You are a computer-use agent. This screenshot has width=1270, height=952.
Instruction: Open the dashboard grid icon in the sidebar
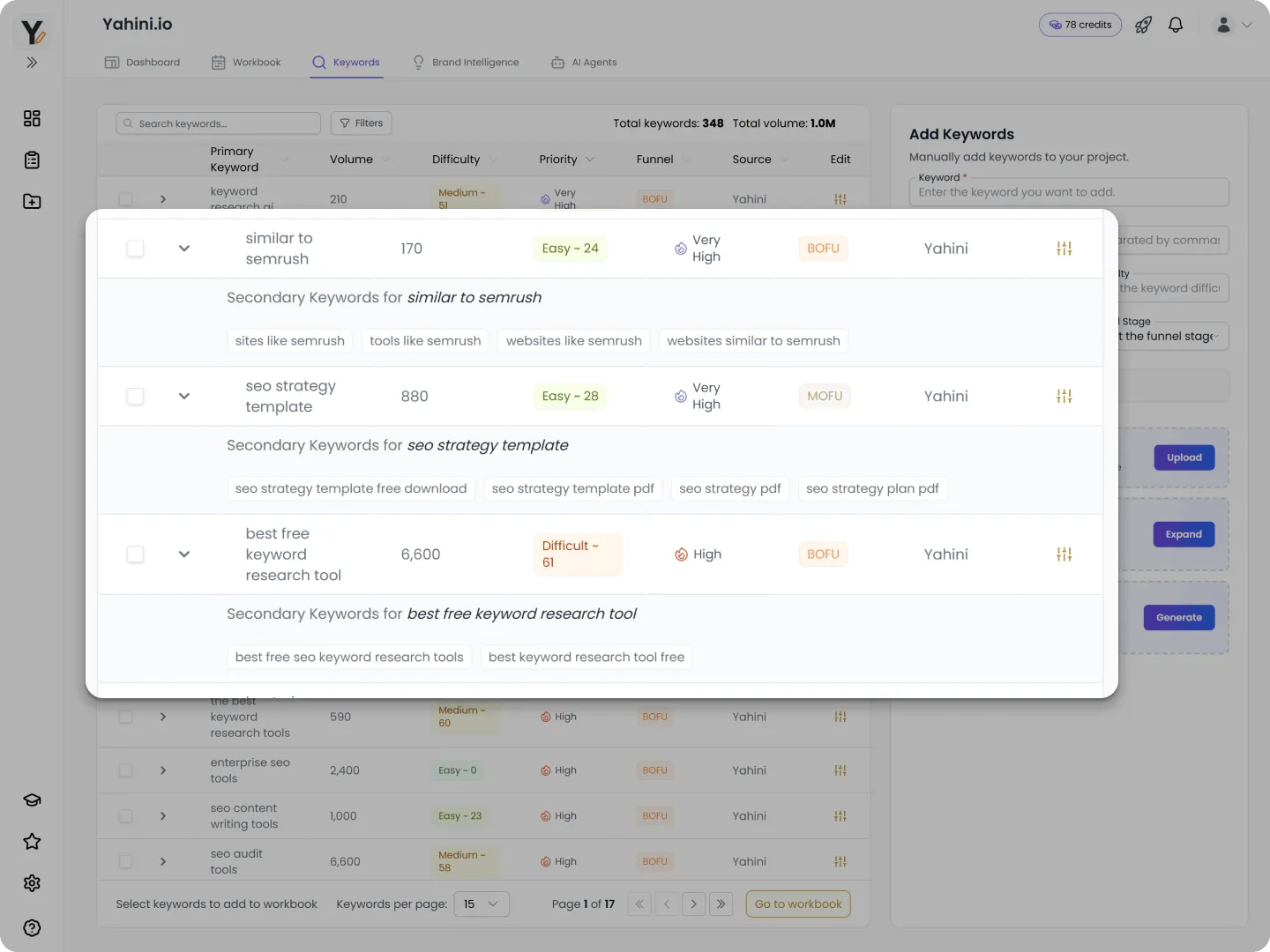point(32,117)
